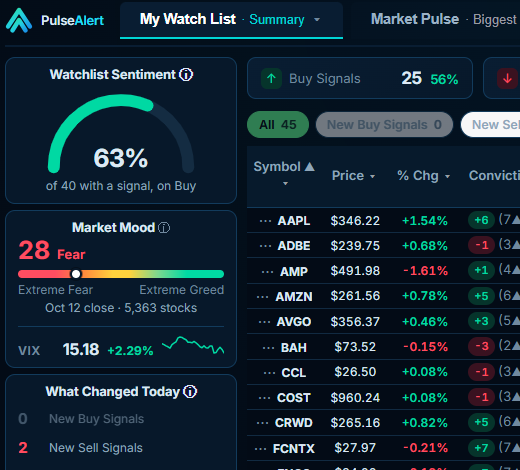The image size is (520, 470).
Task: Click the AVGO +3 conviction badge
Action: (x=481, y=321)
